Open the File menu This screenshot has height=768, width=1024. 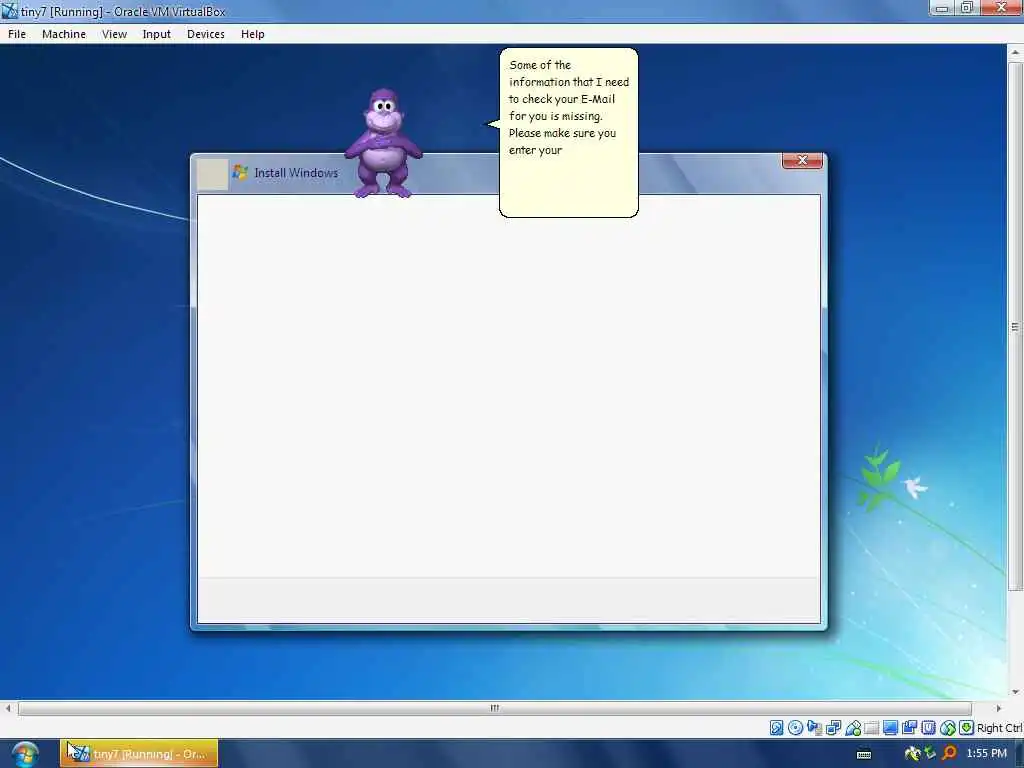tap(17, 34)
